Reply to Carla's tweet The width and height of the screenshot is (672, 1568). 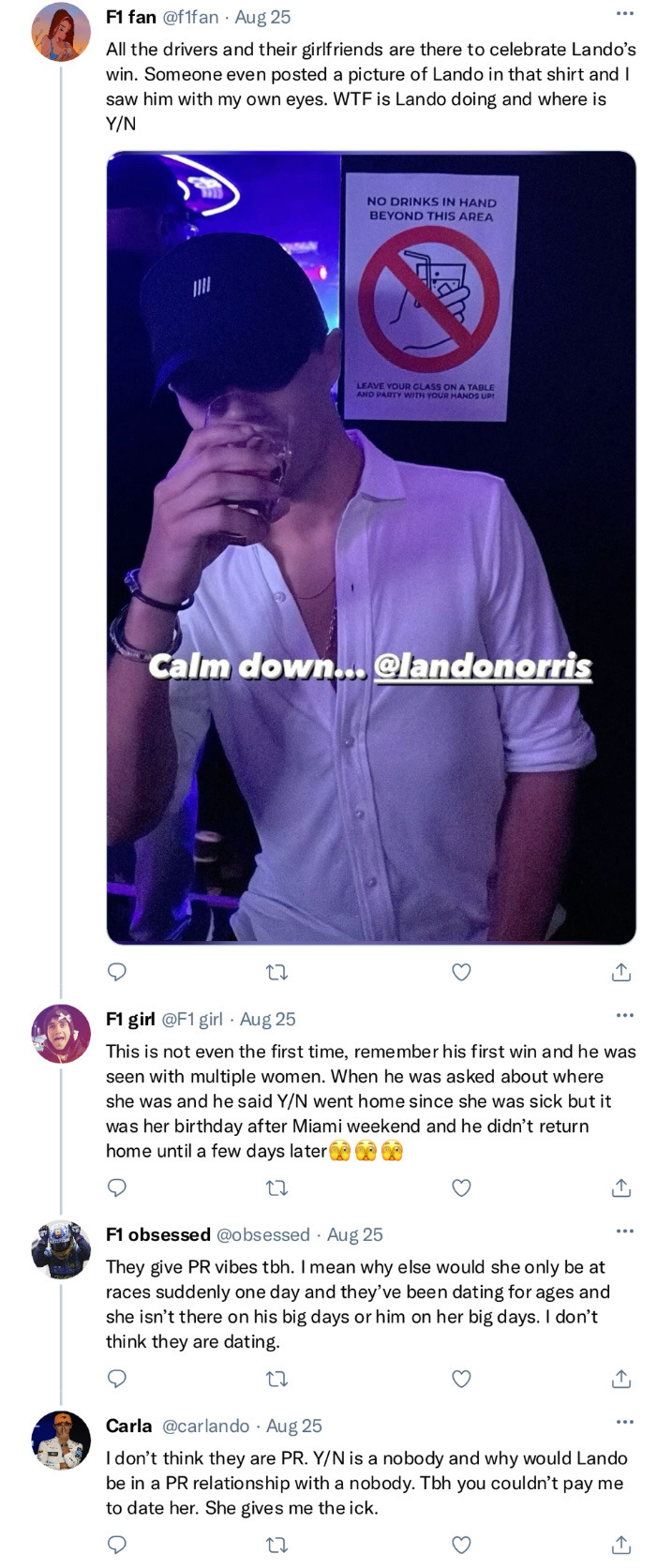pos(117,1545)
